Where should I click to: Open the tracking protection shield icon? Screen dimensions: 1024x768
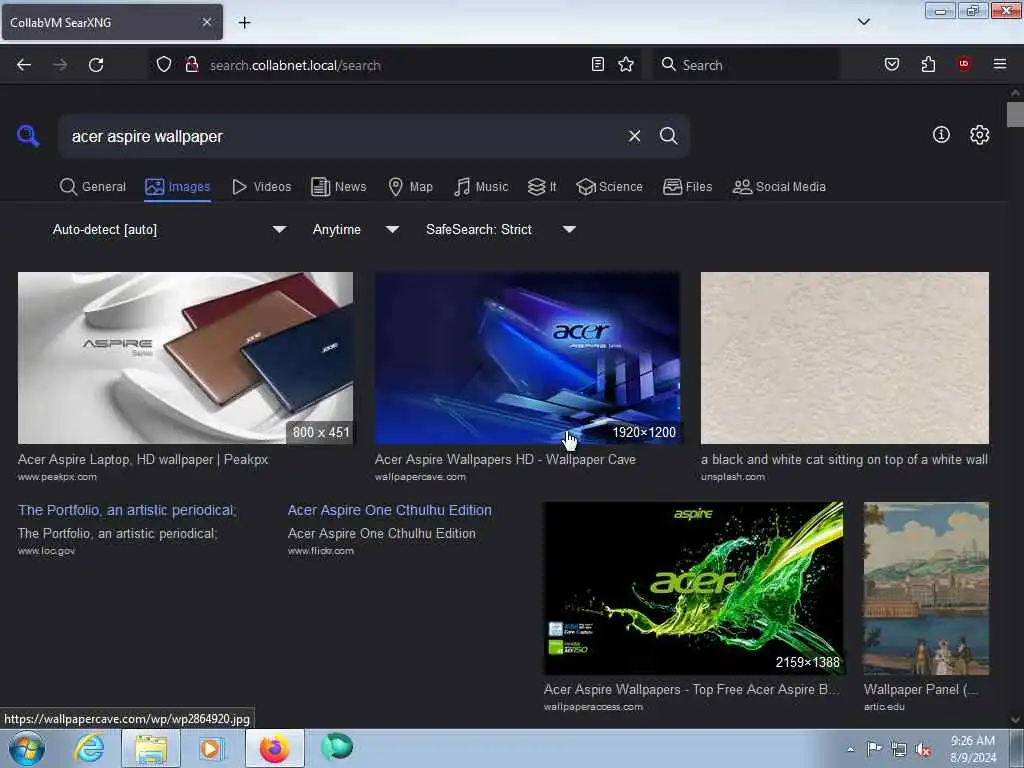(164, 65)
